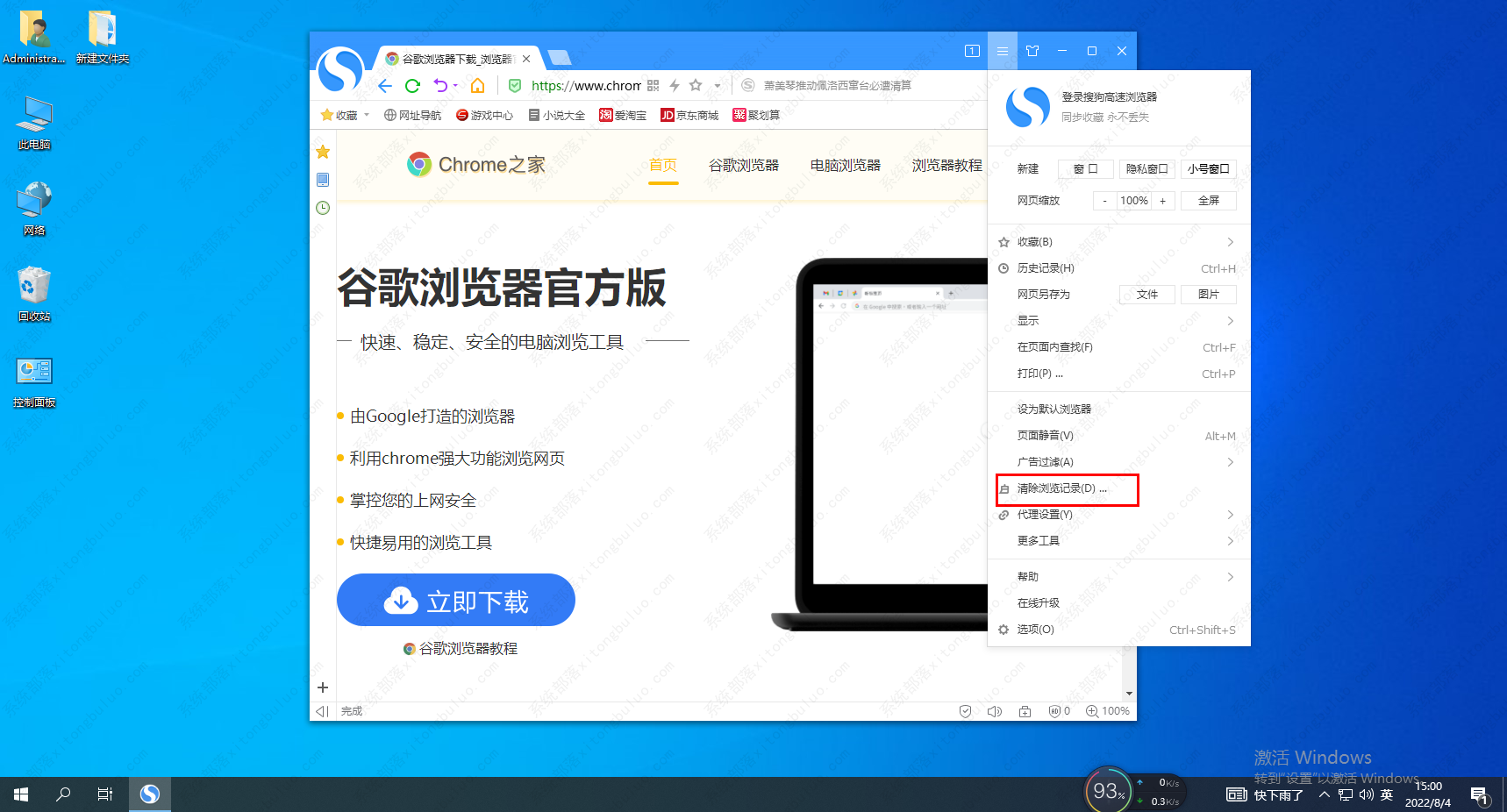Viewport: 1507px width, 812px height.
Task: Expand 广告过滤(A) submenu
Action: [x=1118, y=462]
